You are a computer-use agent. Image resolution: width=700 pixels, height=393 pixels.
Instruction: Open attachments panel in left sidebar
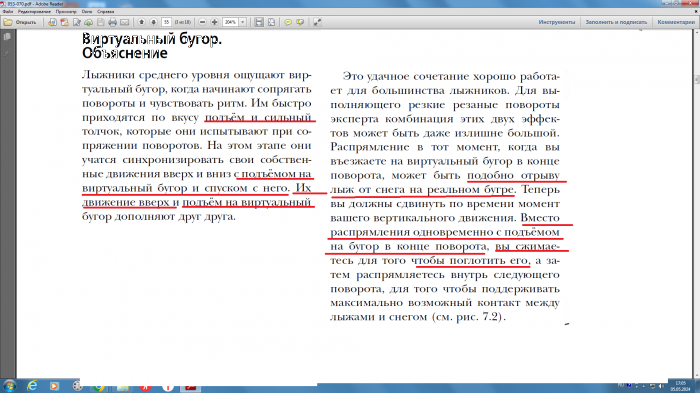point(7,52)
